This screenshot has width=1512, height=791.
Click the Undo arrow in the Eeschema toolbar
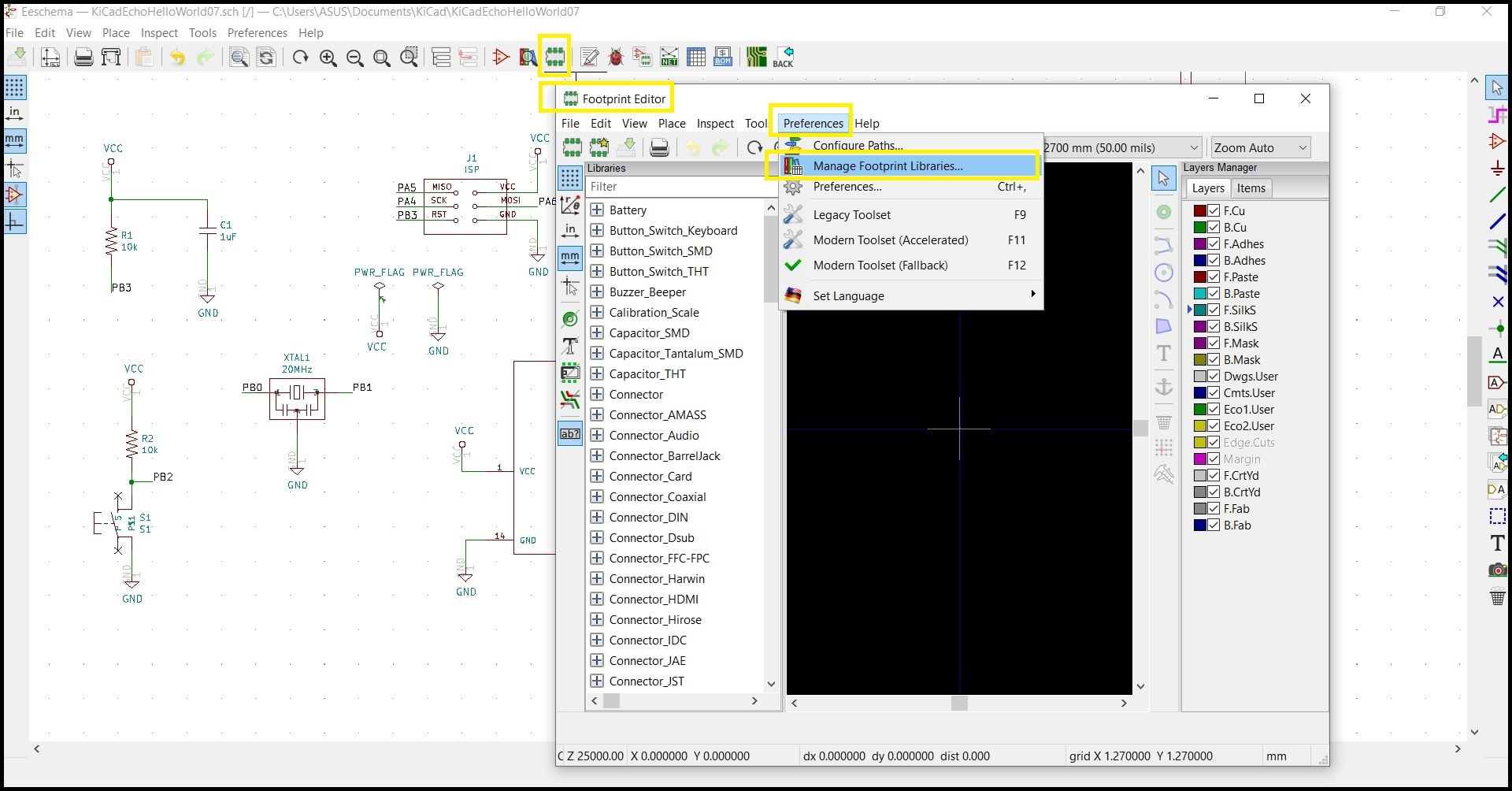pos(178,57)
